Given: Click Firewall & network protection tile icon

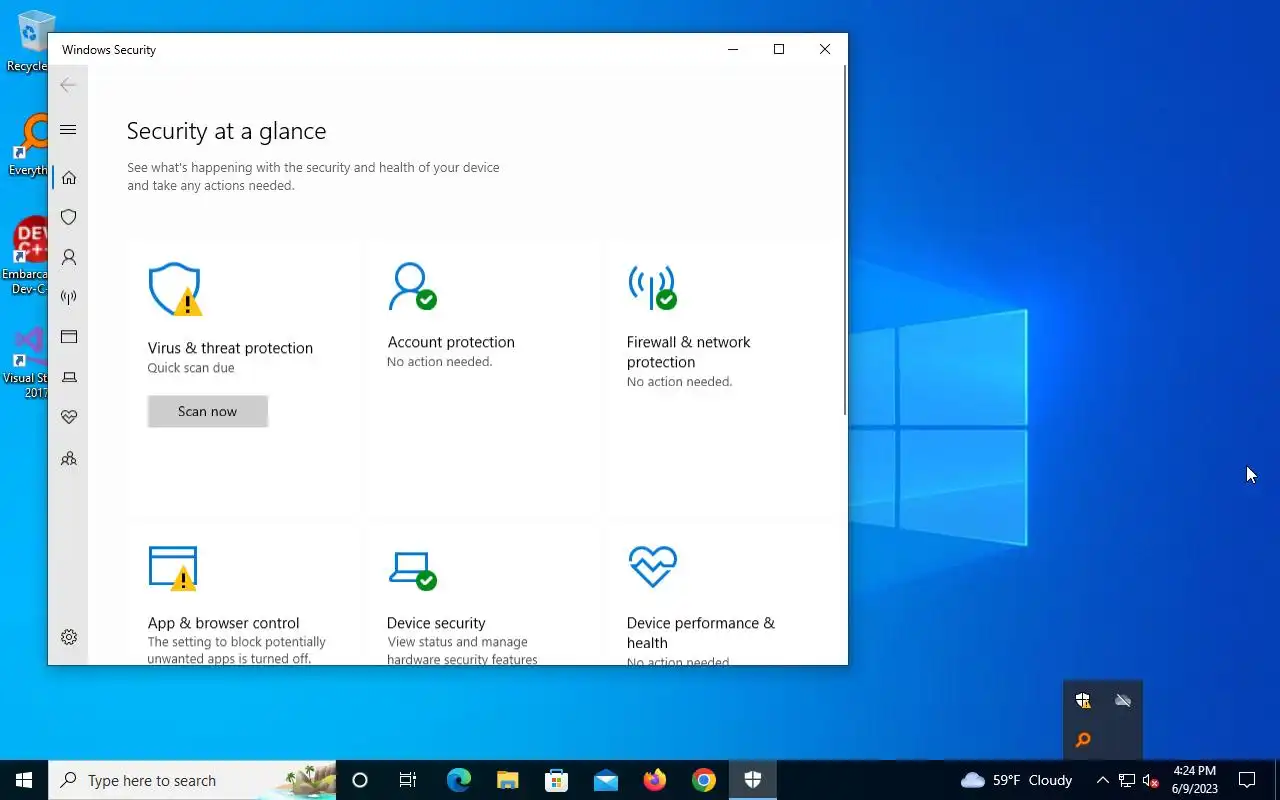Looking at the screenshot, I should coord(652,287).
